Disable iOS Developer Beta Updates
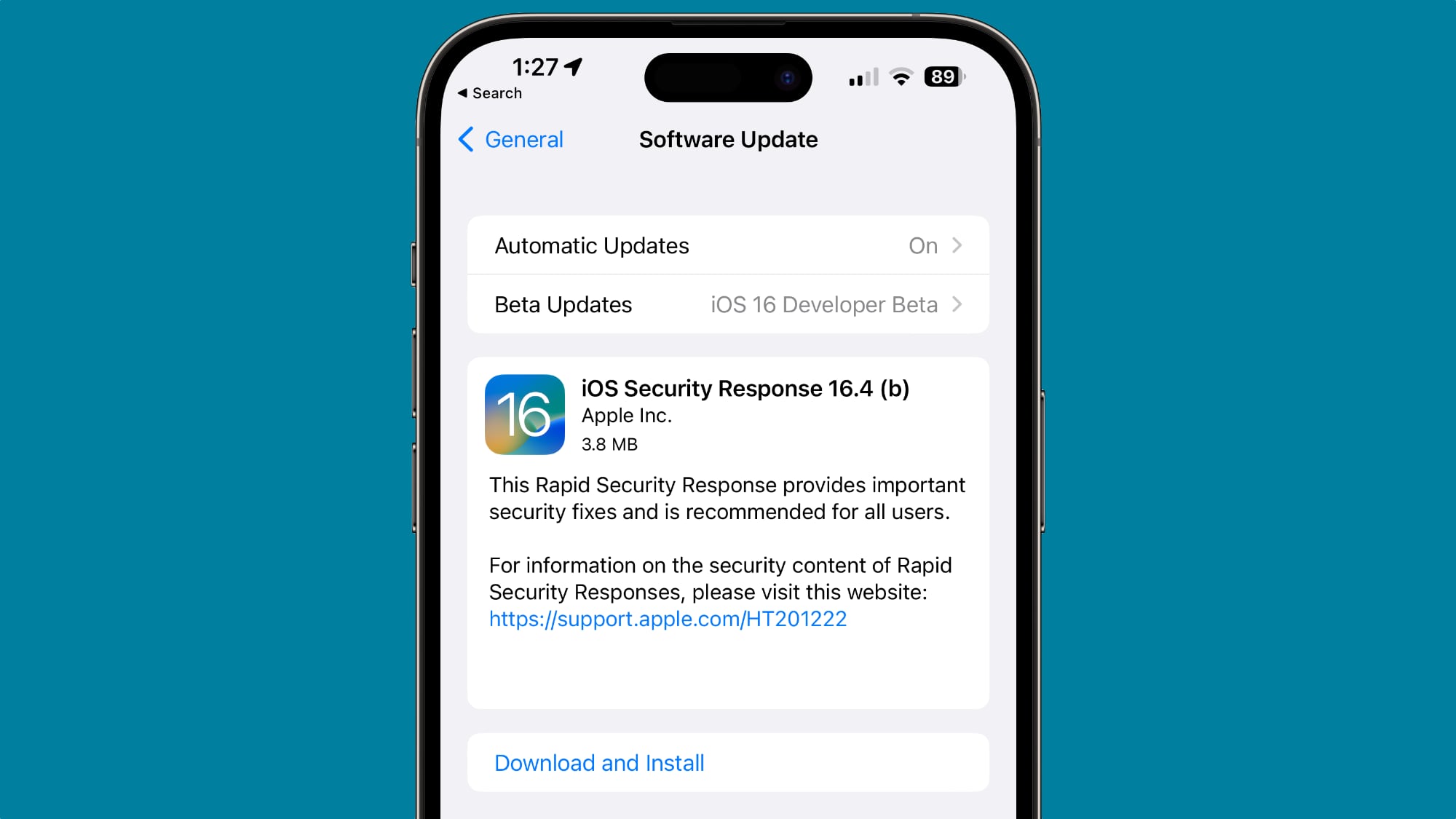The width and height of the screenshot is (1456, 819). pos(728,304)
